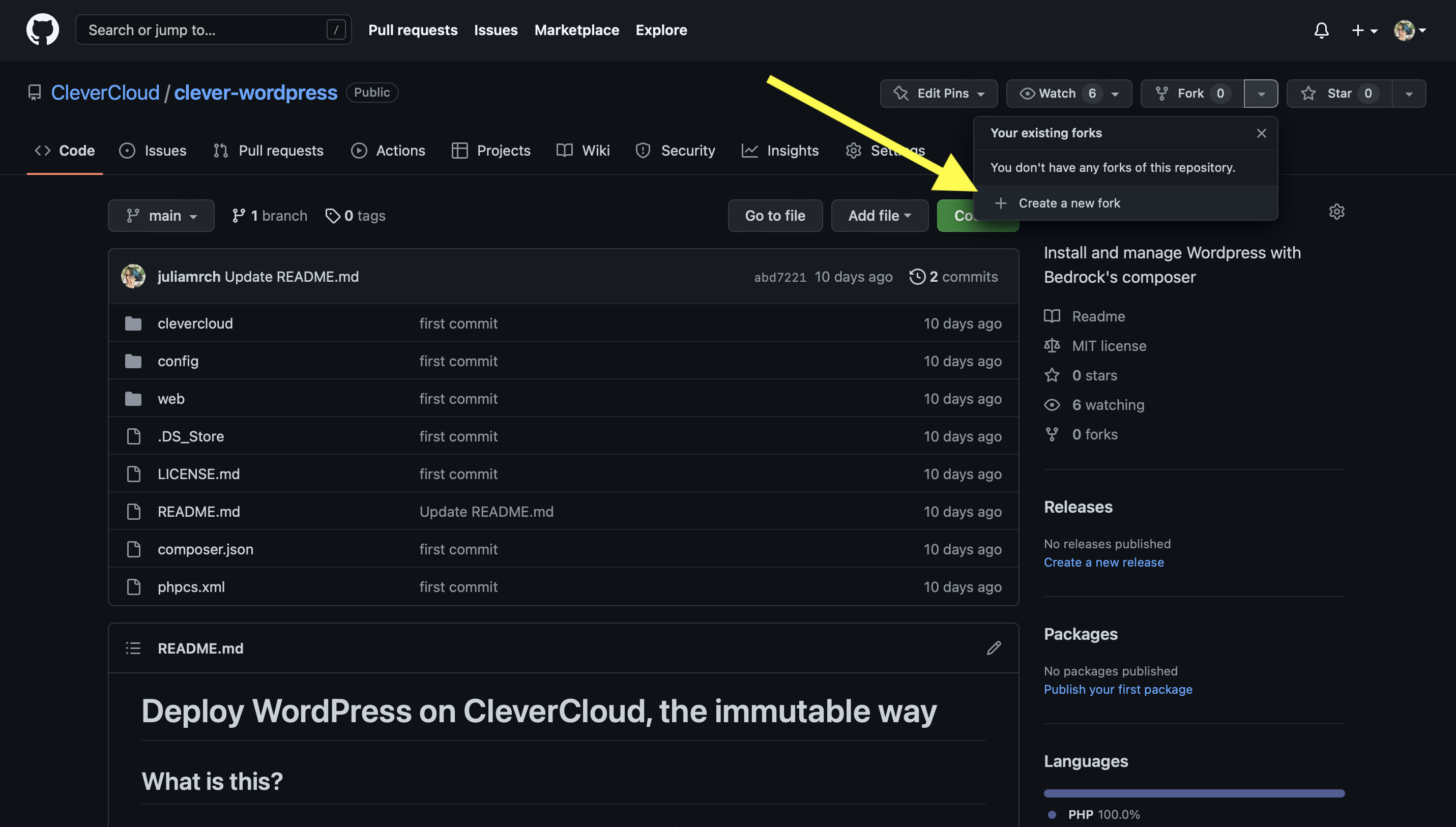Open the user avatar menu
This screenshot has height=827, width=1456.
1410,30
